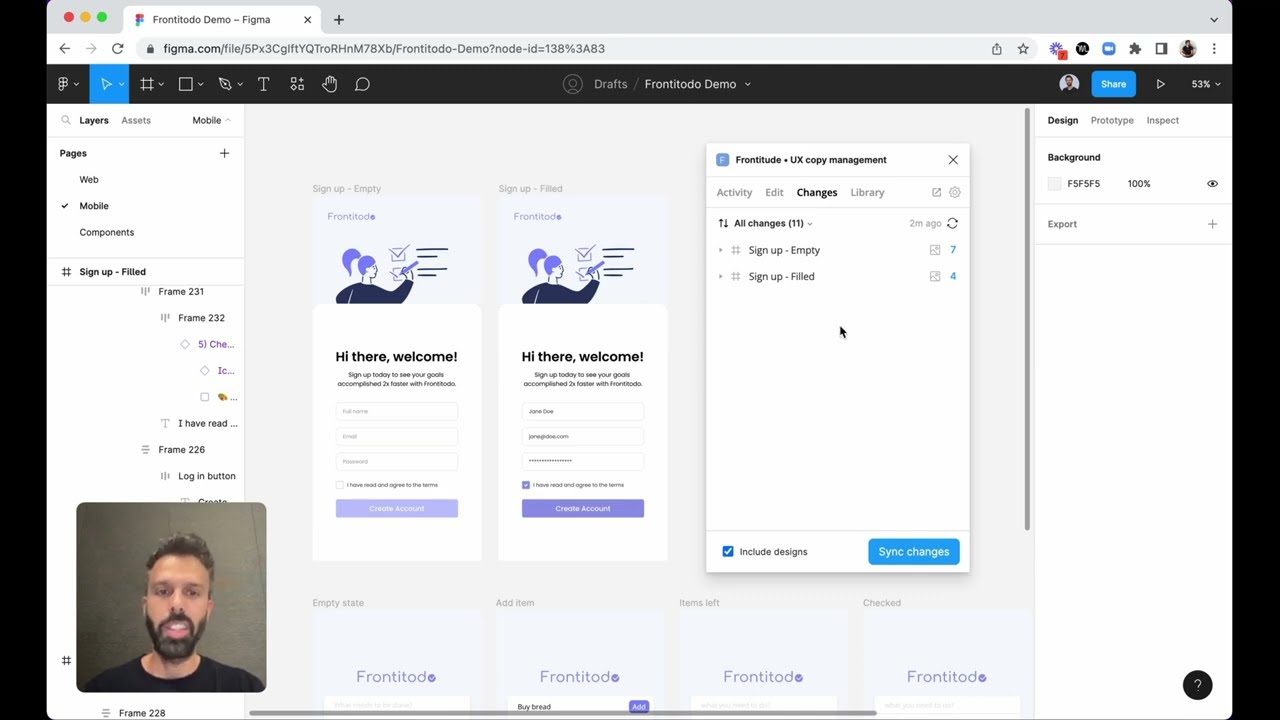Open Frontitude plugin settings gear
This screenshot has height=720, width=1280.
coord(954,192)
